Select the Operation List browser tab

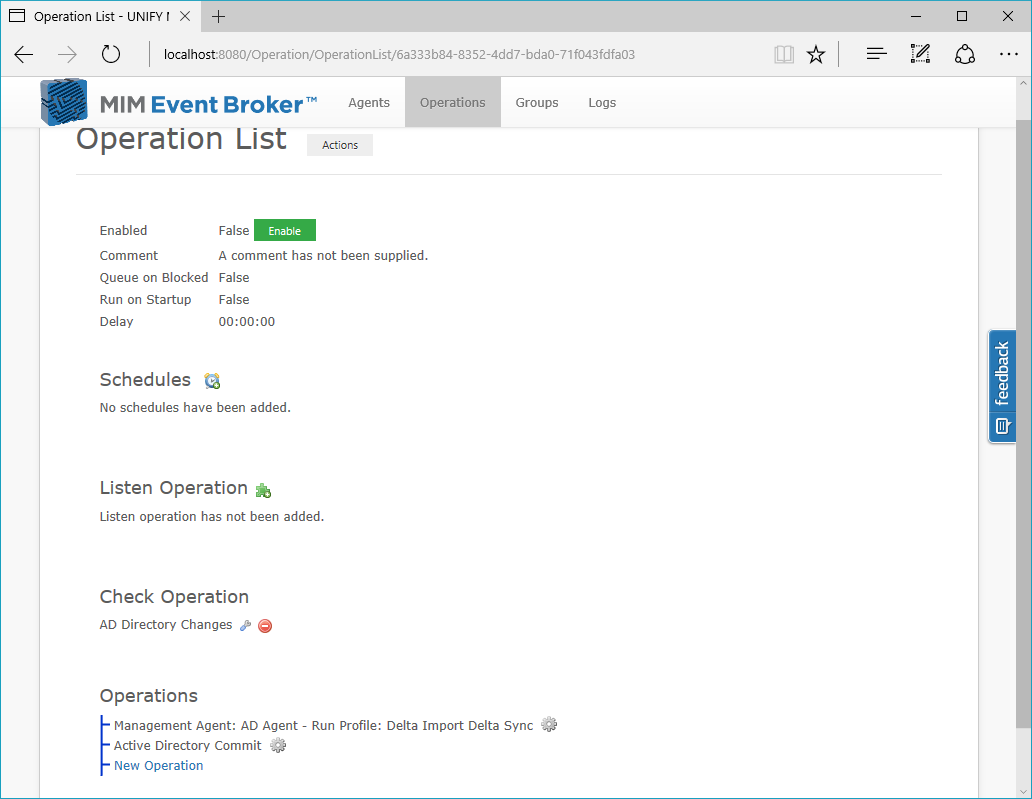coord(99,16)
